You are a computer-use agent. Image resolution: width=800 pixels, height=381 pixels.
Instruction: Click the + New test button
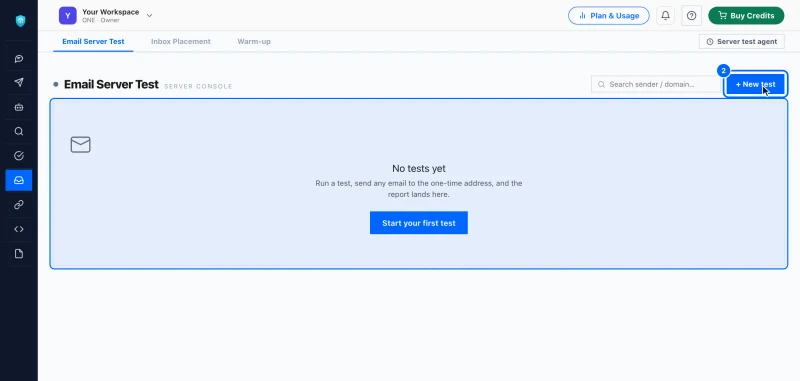pyautogui.click(x=756, y=84)
